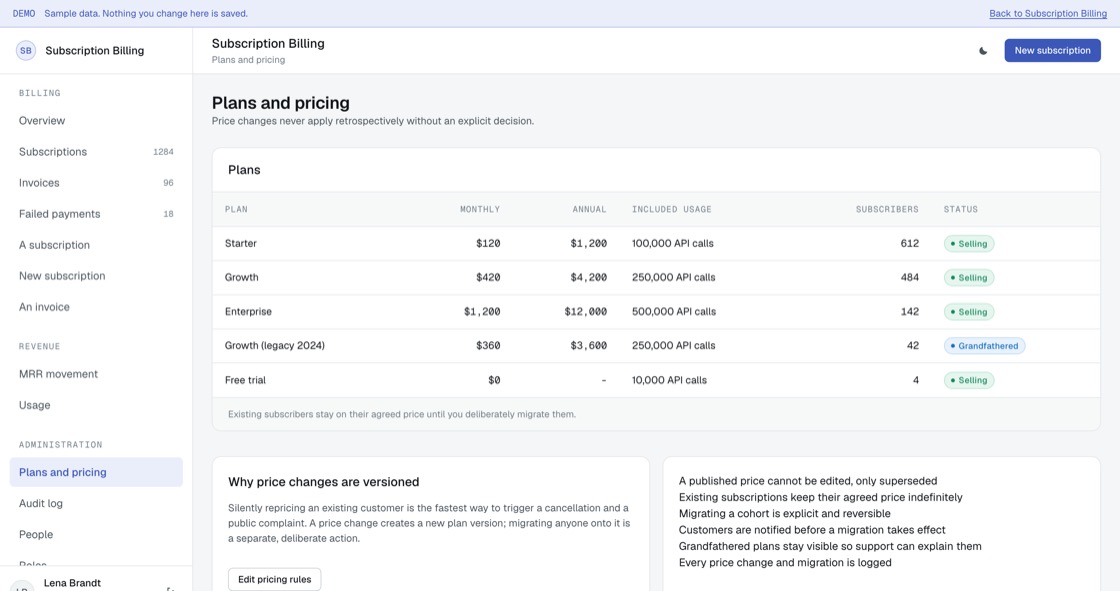
Task: Click the Starter plan name
Action: point(241,244)
